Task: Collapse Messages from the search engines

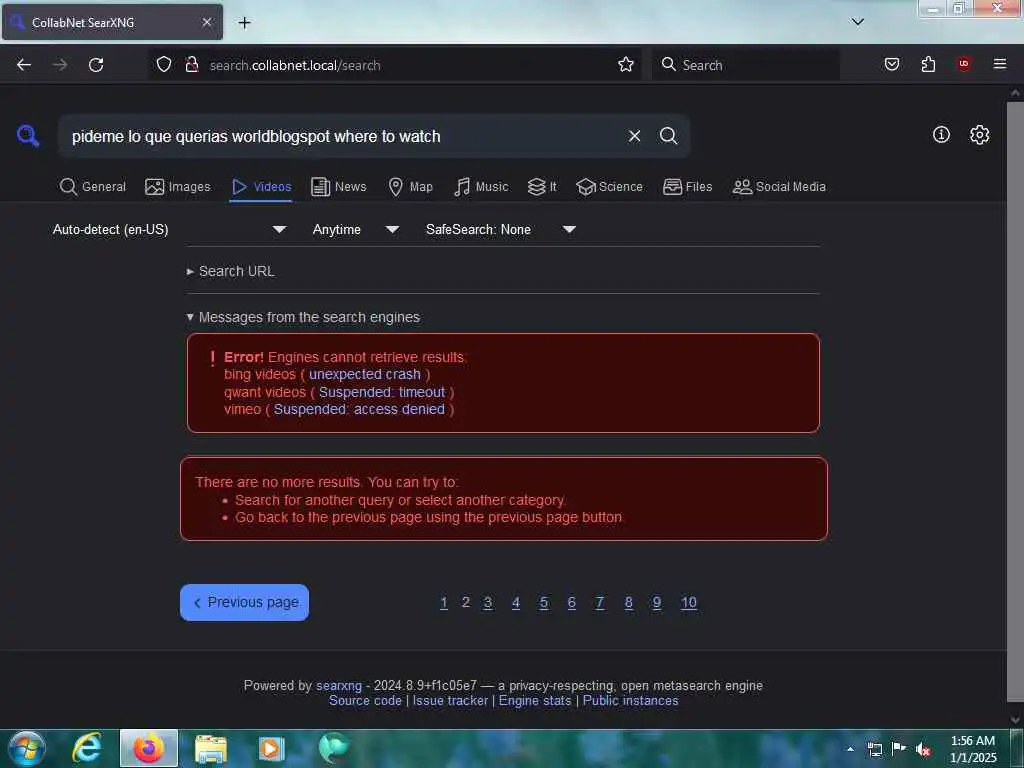Action: pos(303,317)
